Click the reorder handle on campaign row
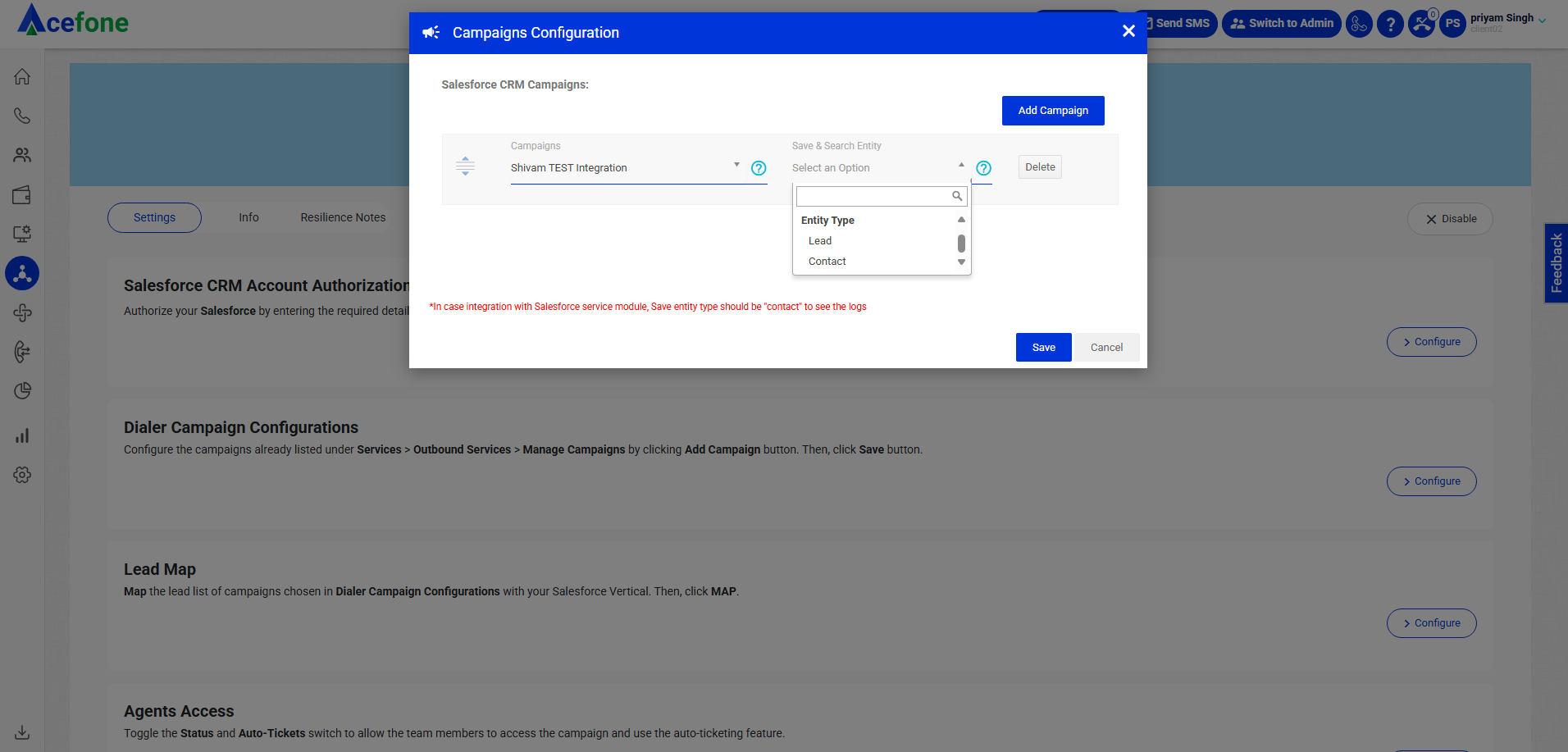1568x752 pixels. pos(465,166)
